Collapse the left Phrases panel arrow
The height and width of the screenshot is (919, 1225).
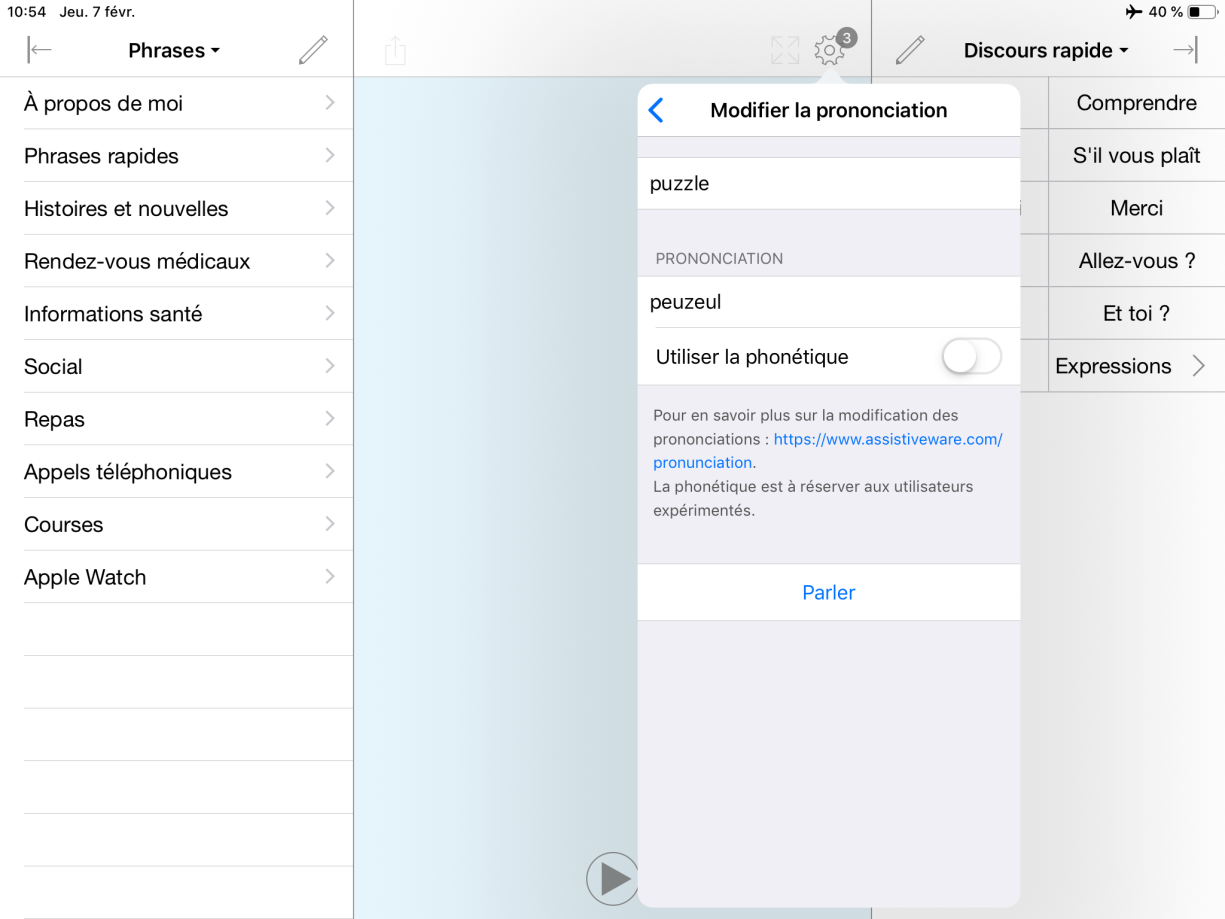[x=40, y=50]
